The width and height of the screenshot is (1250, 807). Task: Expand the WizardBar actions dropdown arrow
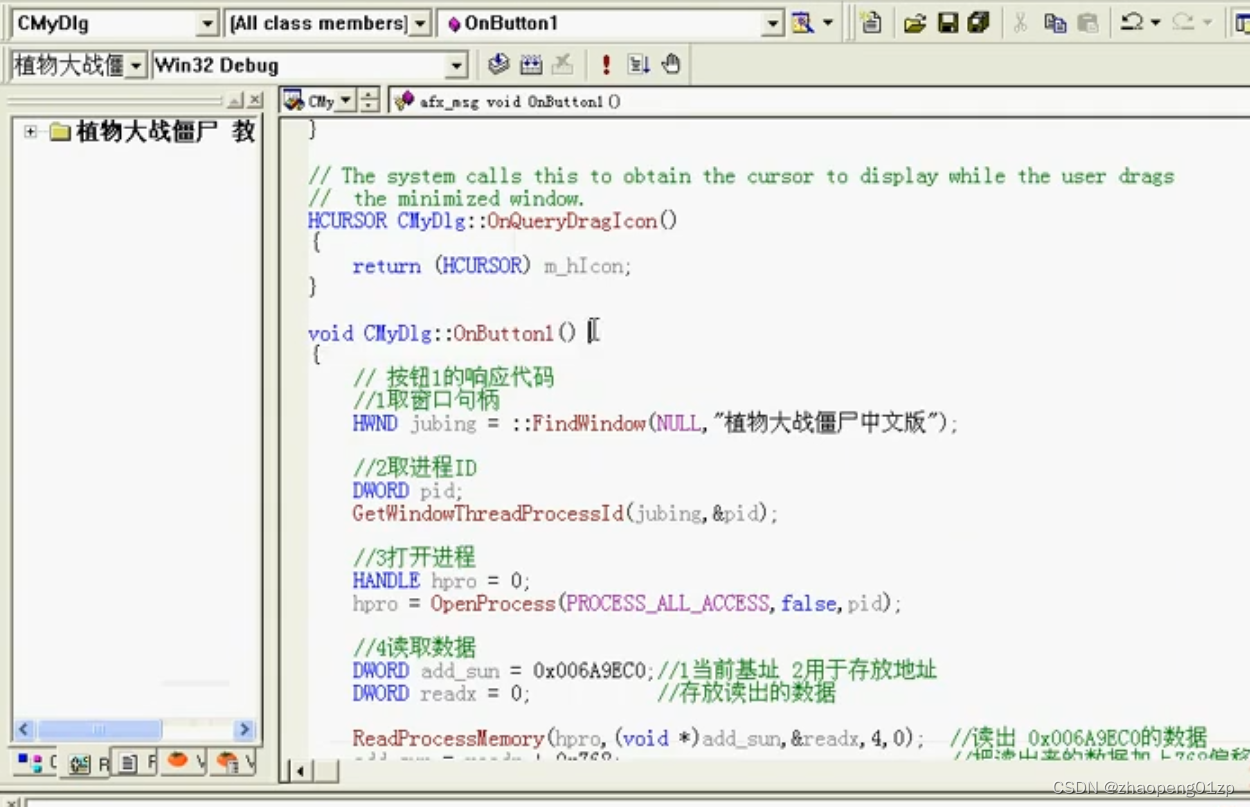pyautogui.click(x=828, y=23)
